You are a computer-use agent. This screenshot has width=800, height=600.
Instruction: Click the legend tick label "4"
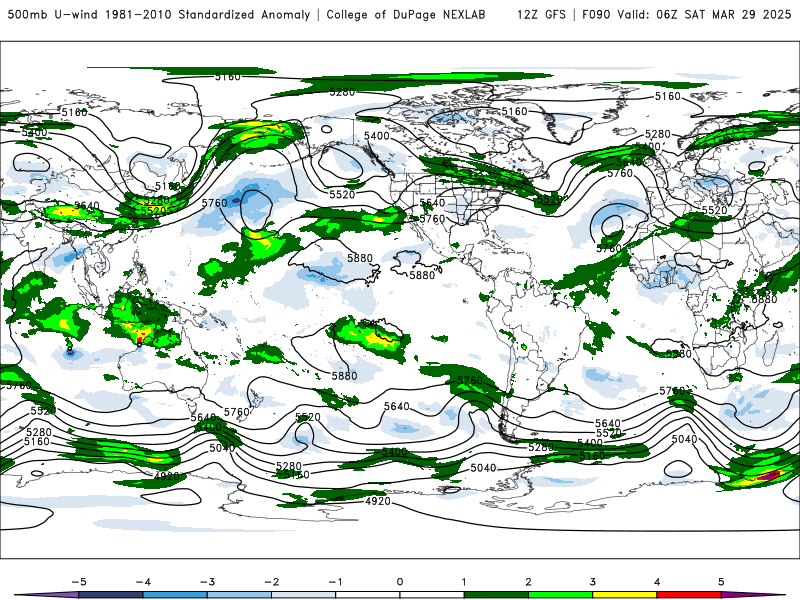click(657, 582)
